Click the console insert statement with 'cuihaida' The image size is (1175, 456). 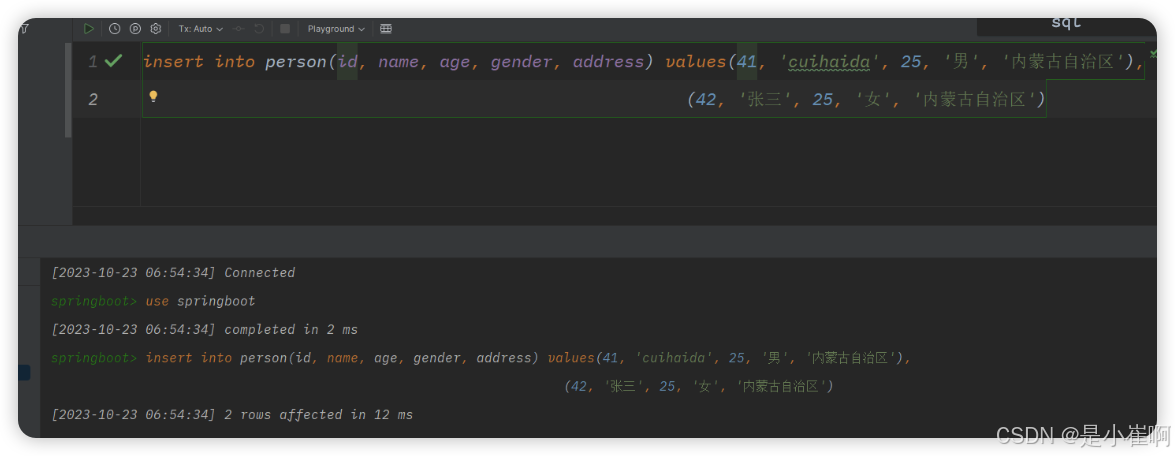[x=528, y=358]
